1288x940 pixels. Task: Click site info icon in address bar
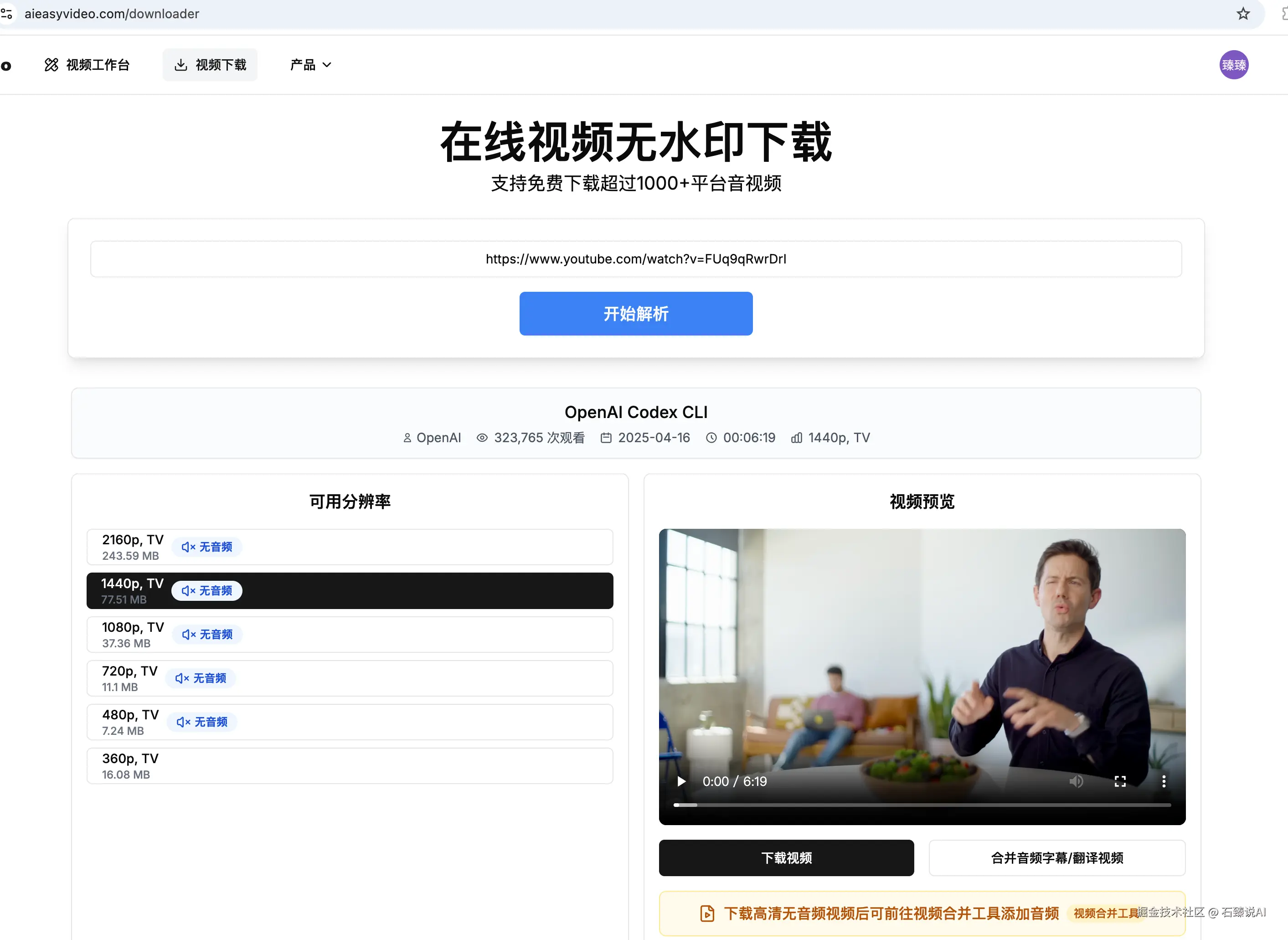coord(6,14)
